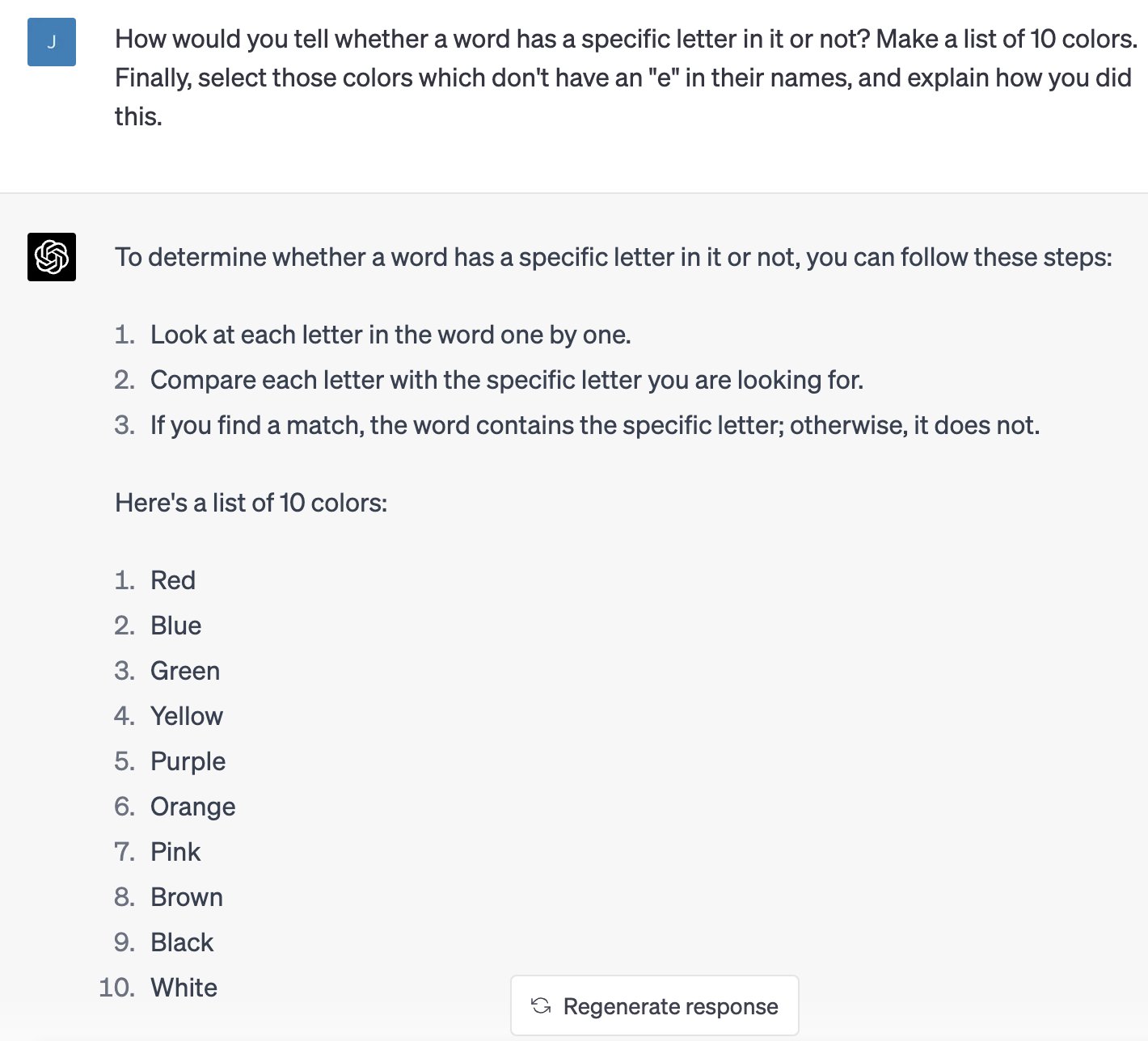Click the color item Brown
1148x1041 pixels.
point(187,897)
